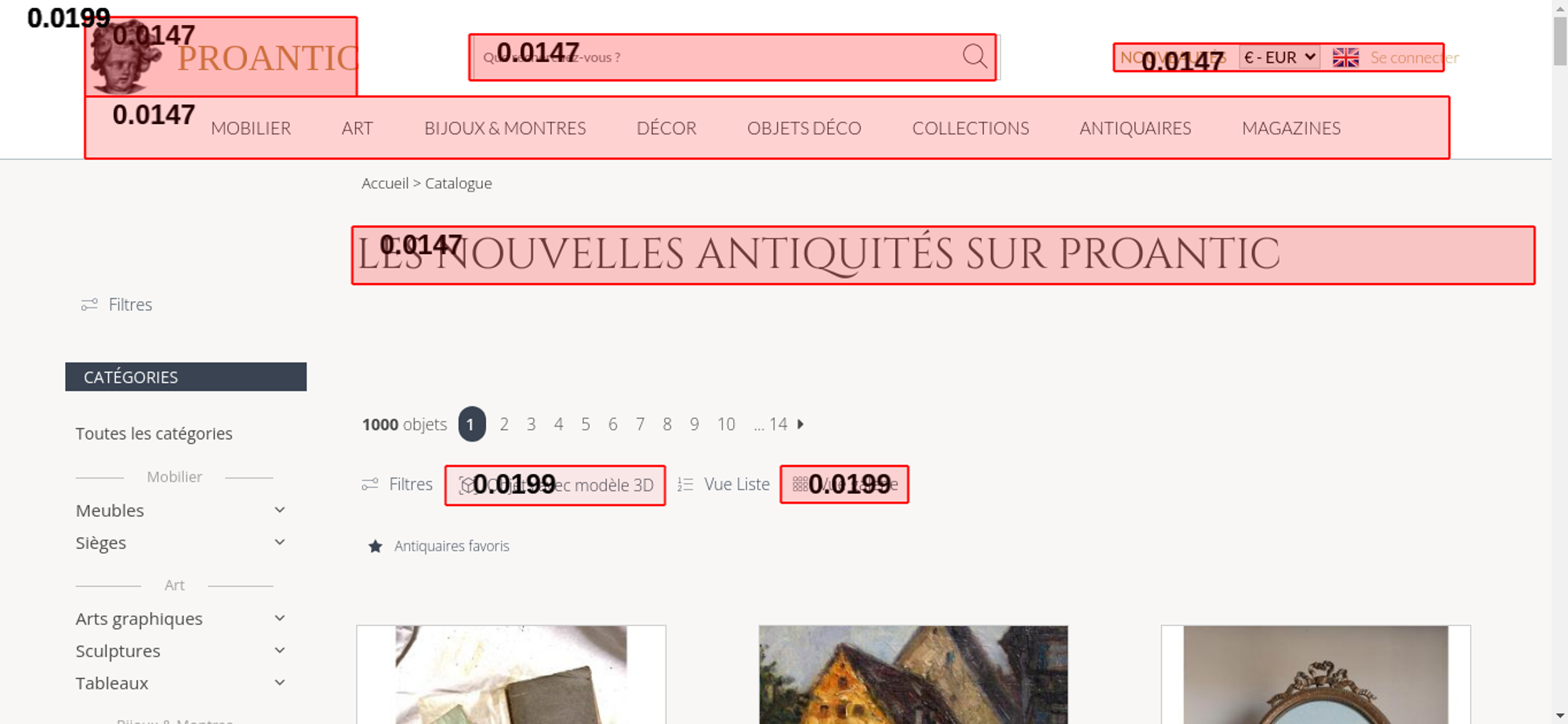1568x724 pixels.
Task: Click the Vue Liste list icon
Action: [x=685, y=485]
